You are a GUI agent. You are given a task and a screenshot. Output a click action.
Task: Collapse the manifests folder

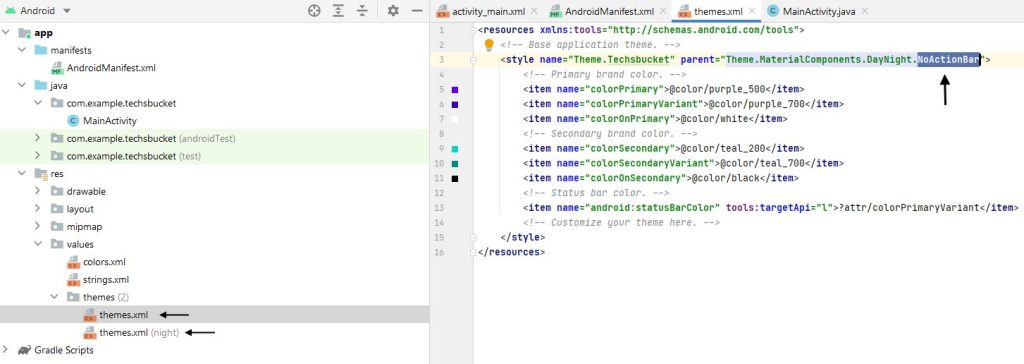[x=22, y=50]
